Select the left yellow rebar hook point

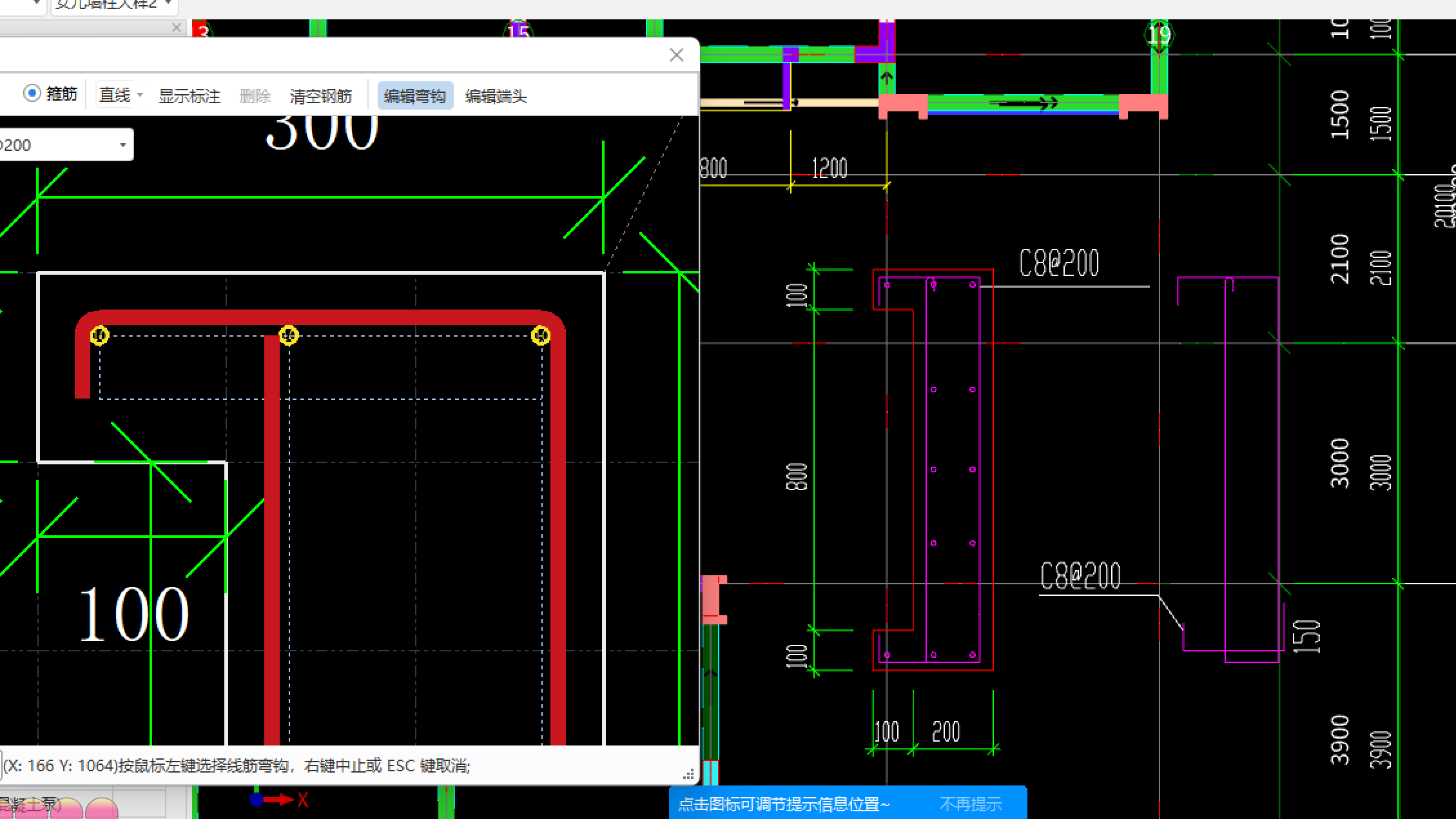coord(99,335)
